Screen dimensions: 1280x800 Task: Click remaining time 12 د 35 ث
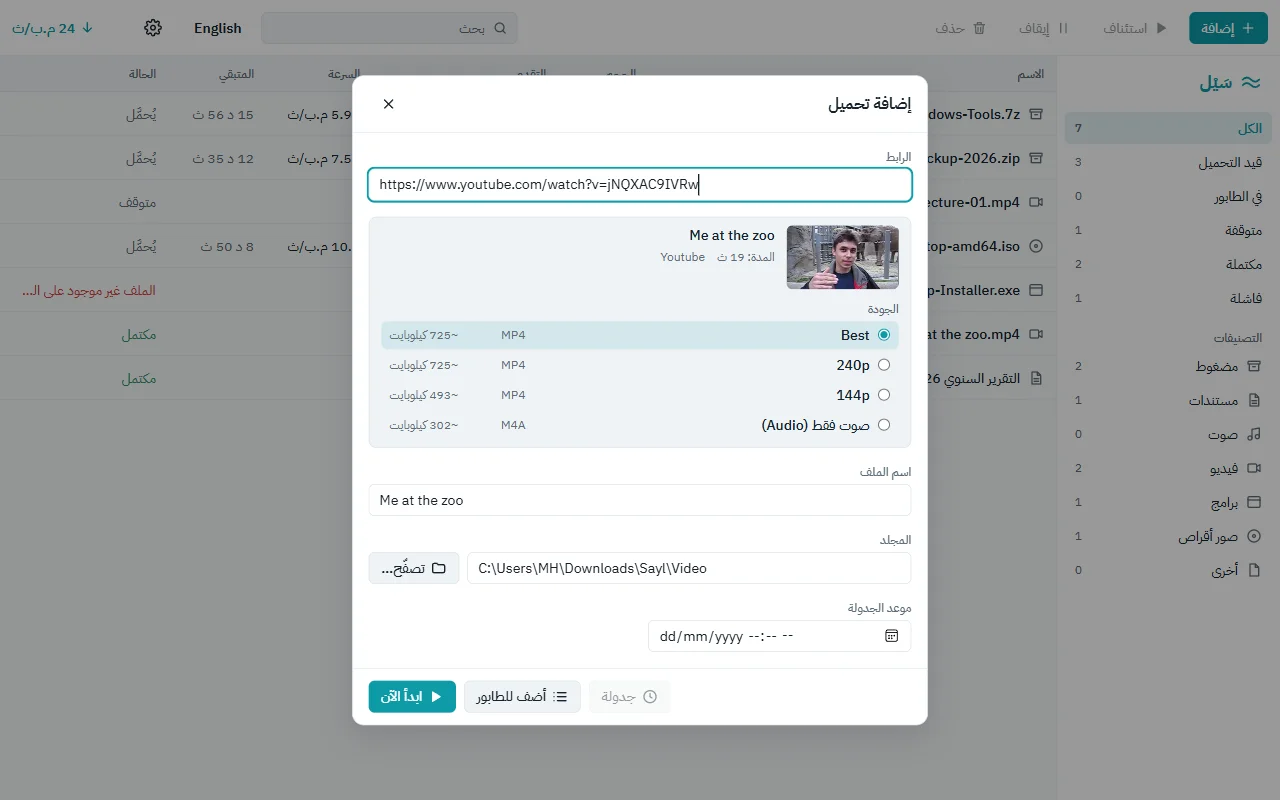[223, 159]
